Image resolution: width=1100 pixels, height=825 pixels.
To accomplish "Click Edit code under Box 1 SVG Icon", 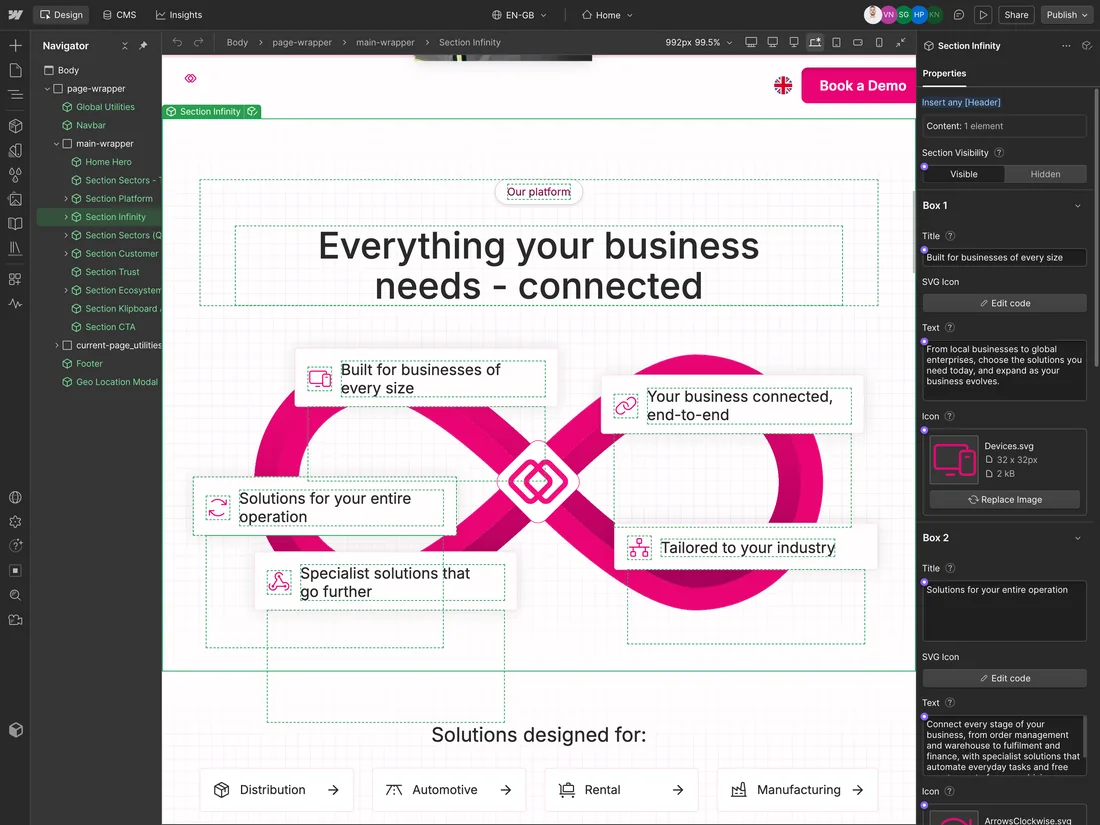I will [x=1005, y=303].
